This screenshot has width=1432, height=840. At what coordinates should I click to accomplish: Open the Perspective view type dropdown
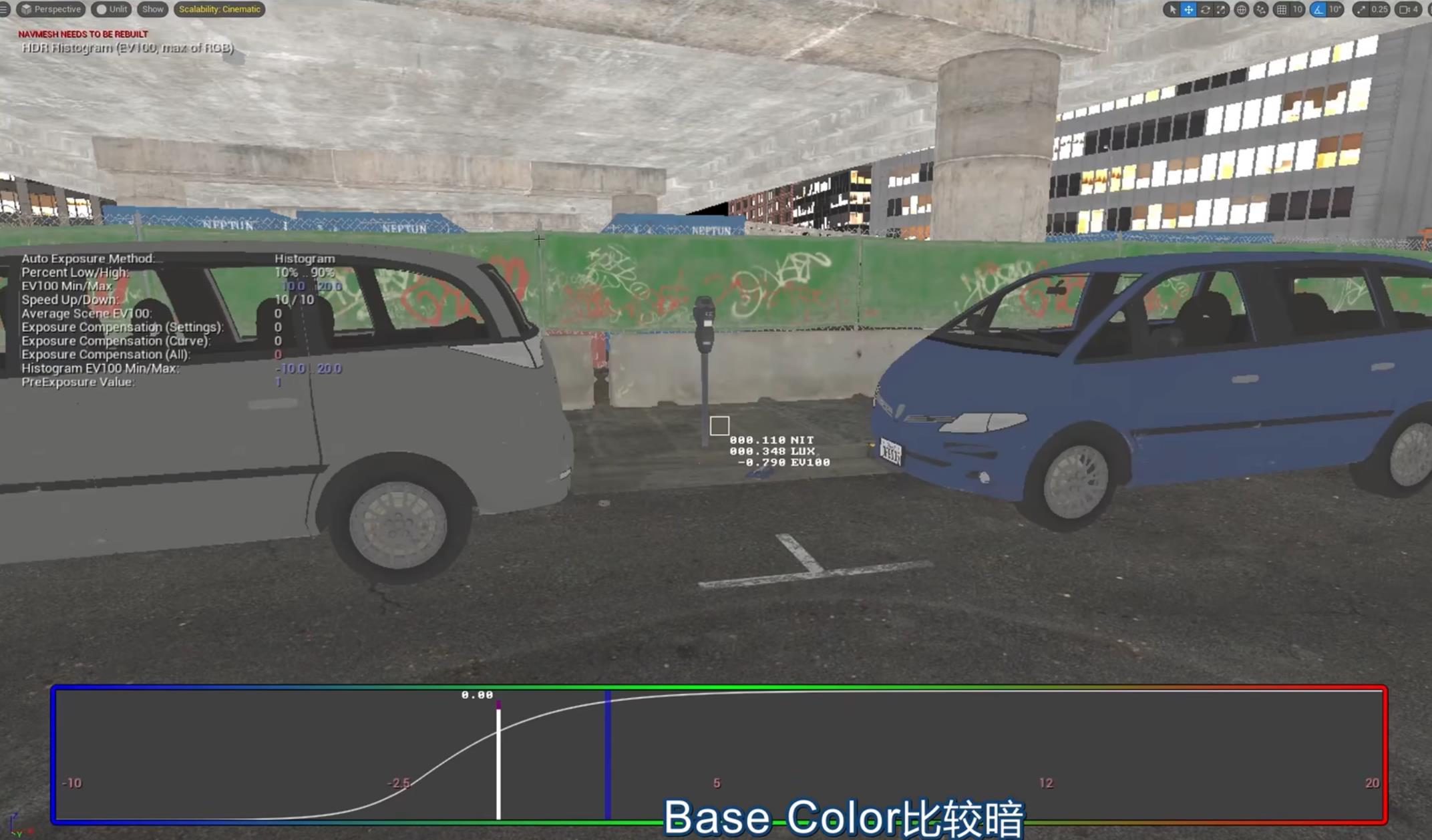pyautogui.click(x=51, y=9)
